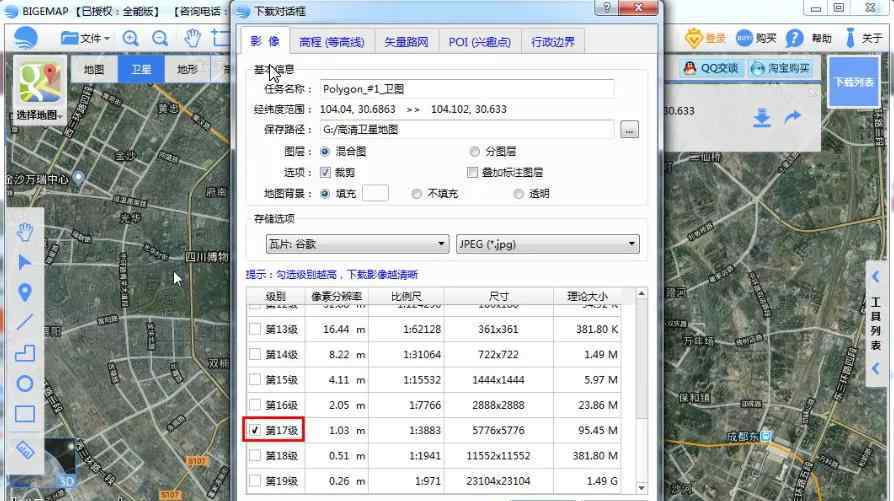Click the zoom in magnifier toolbar icon
The image size is (894, 501).
131,39
